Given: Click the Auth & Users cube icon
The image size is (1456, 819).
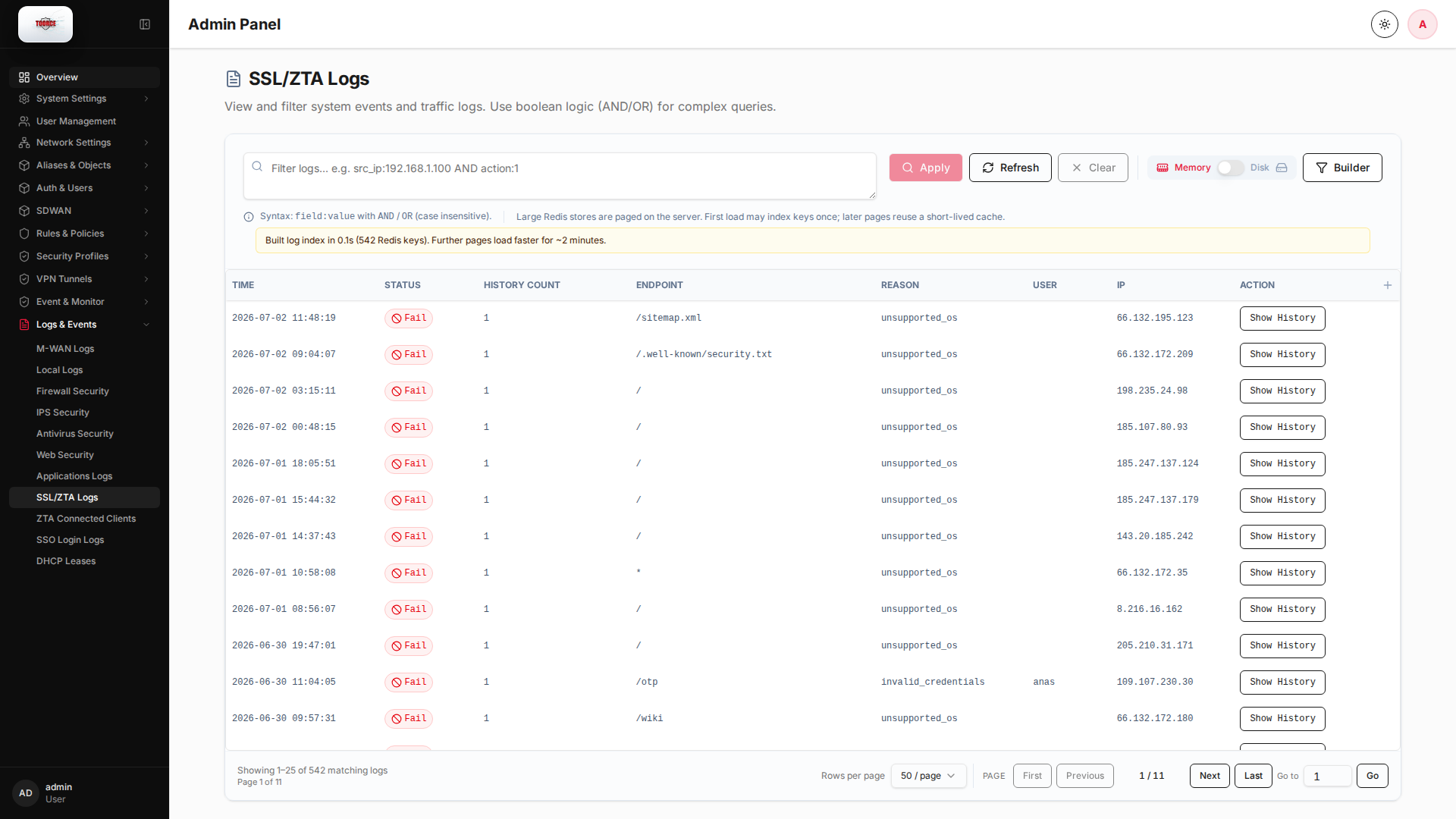Looking at the screenshot, I should coord(24,188).
